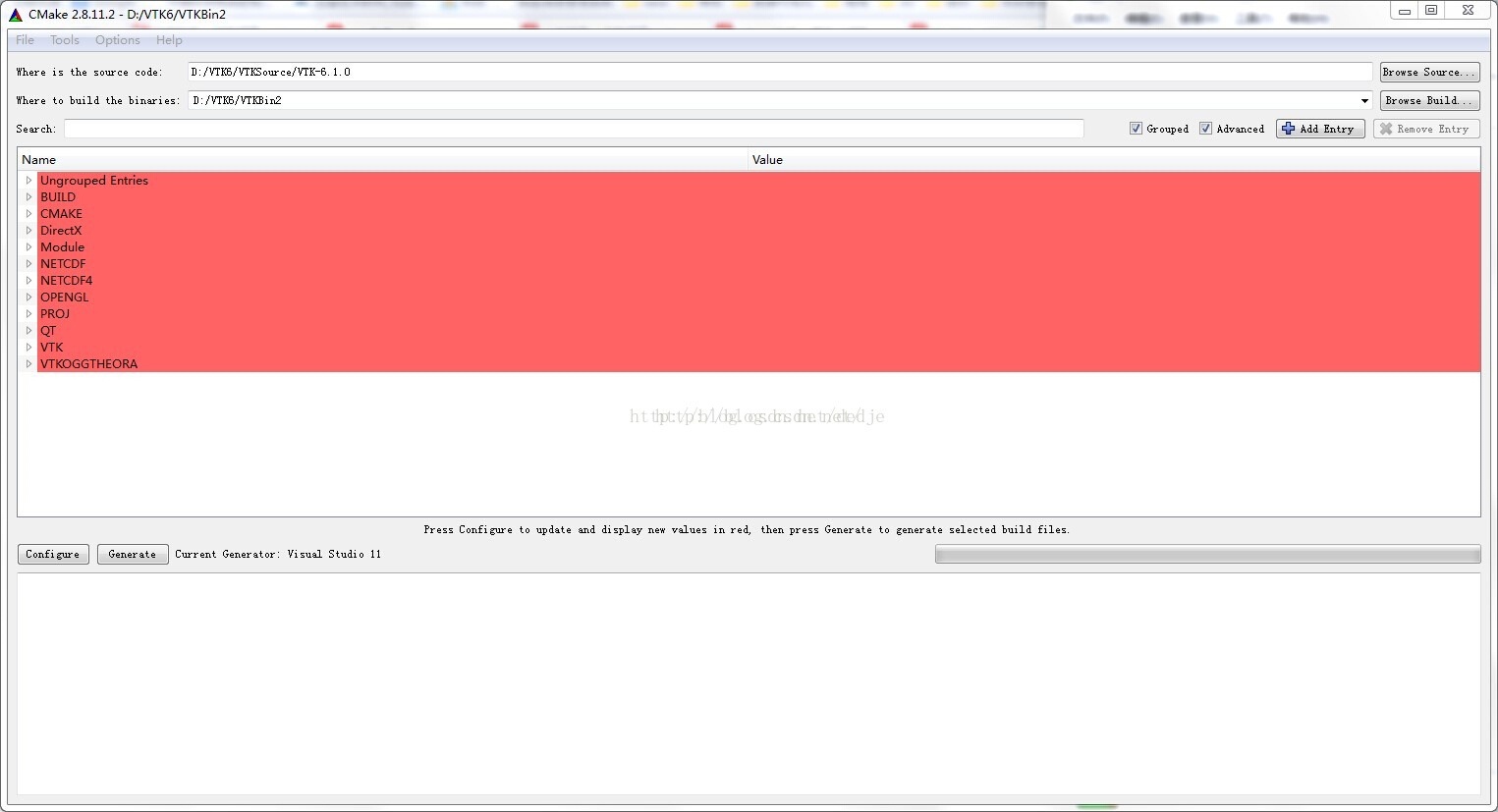This screenshot has height=812, width=1498.
Task: Select the BUILD row
Action: (758, 197)
